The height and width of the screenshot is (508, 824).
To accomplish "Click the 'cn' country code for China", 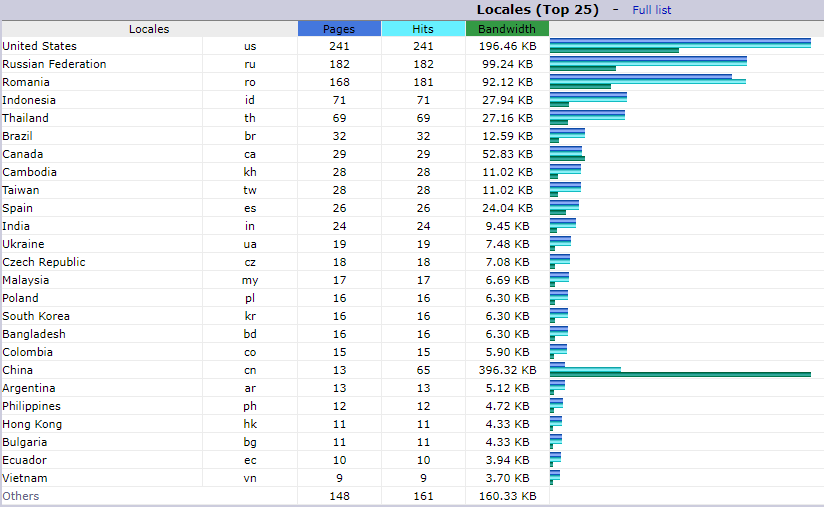I will pyautogui.click(x=250, y=370).
